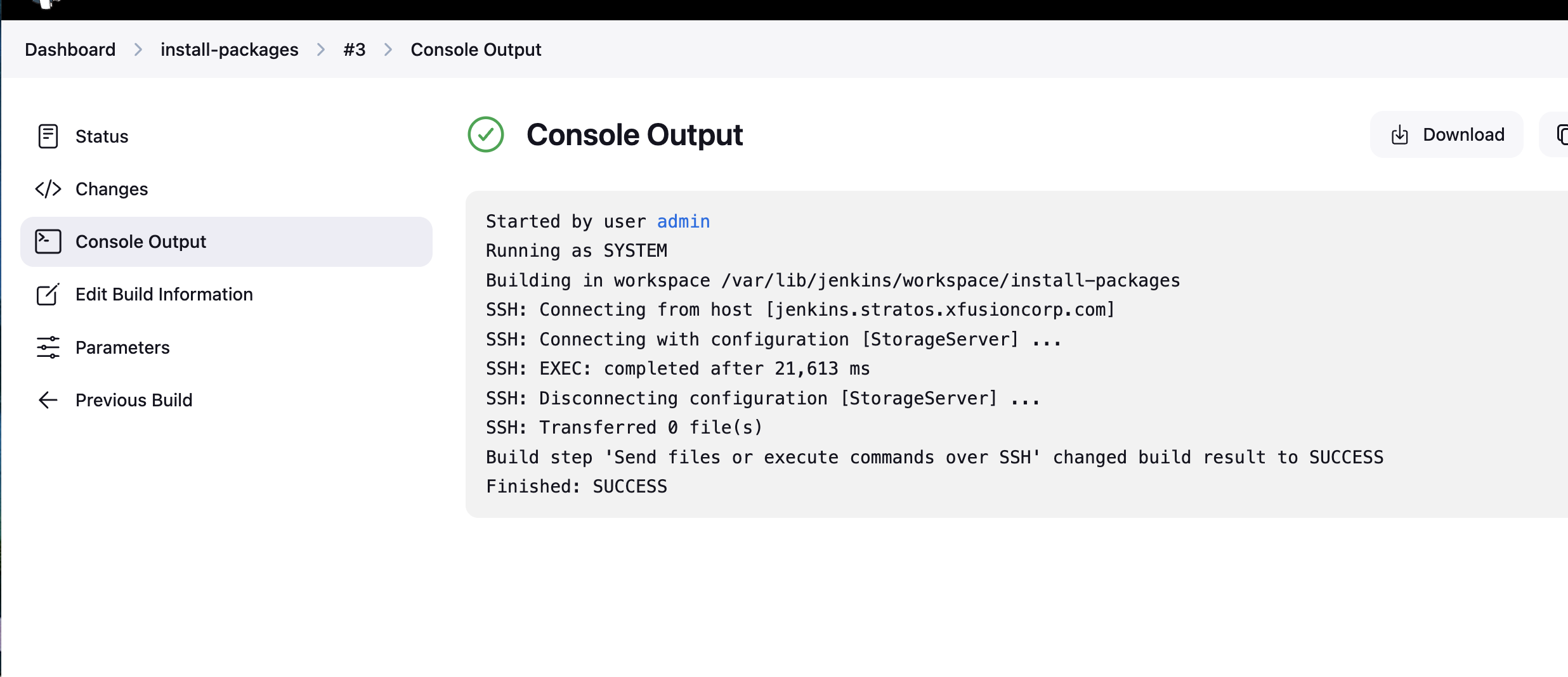This screenshot has height=677, width=1568.
Task: Expand the chevron after #3 breadcrumb
Action: point(388,49)
